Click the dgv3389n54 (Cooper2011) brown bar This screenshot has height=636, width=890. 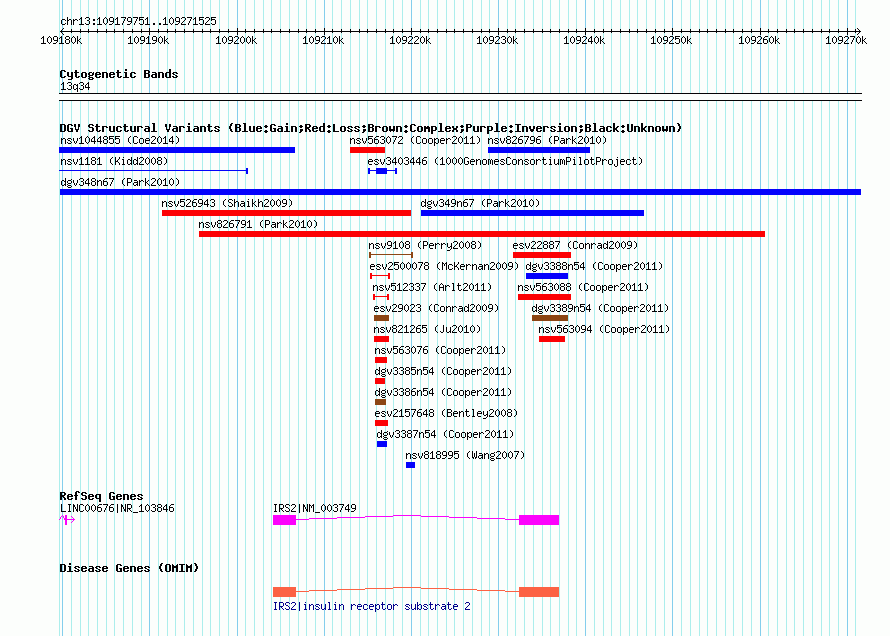pyautogui.click(x=549, y=318)
